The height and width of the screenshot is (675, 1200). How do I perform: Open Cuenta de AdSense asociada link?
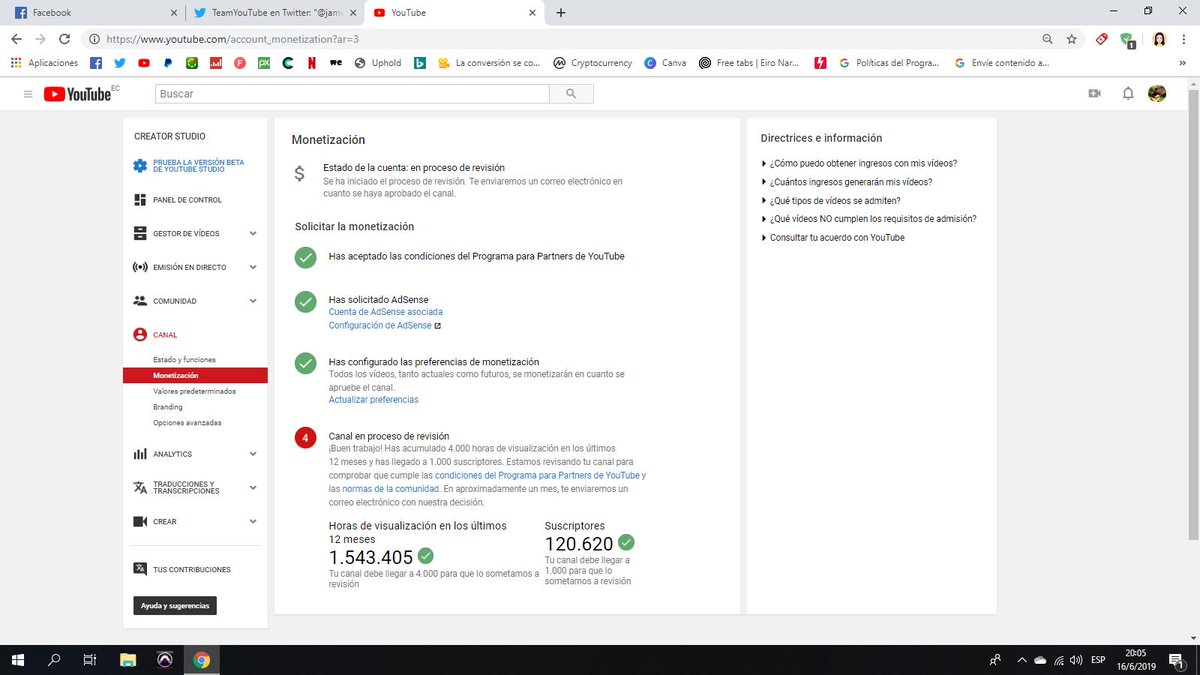tap(386, 312)
